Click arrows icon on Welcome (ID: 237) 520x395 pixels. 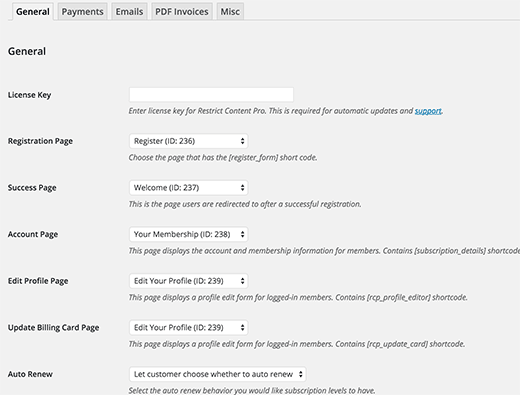pyautogui.click(x=242, y=188)
